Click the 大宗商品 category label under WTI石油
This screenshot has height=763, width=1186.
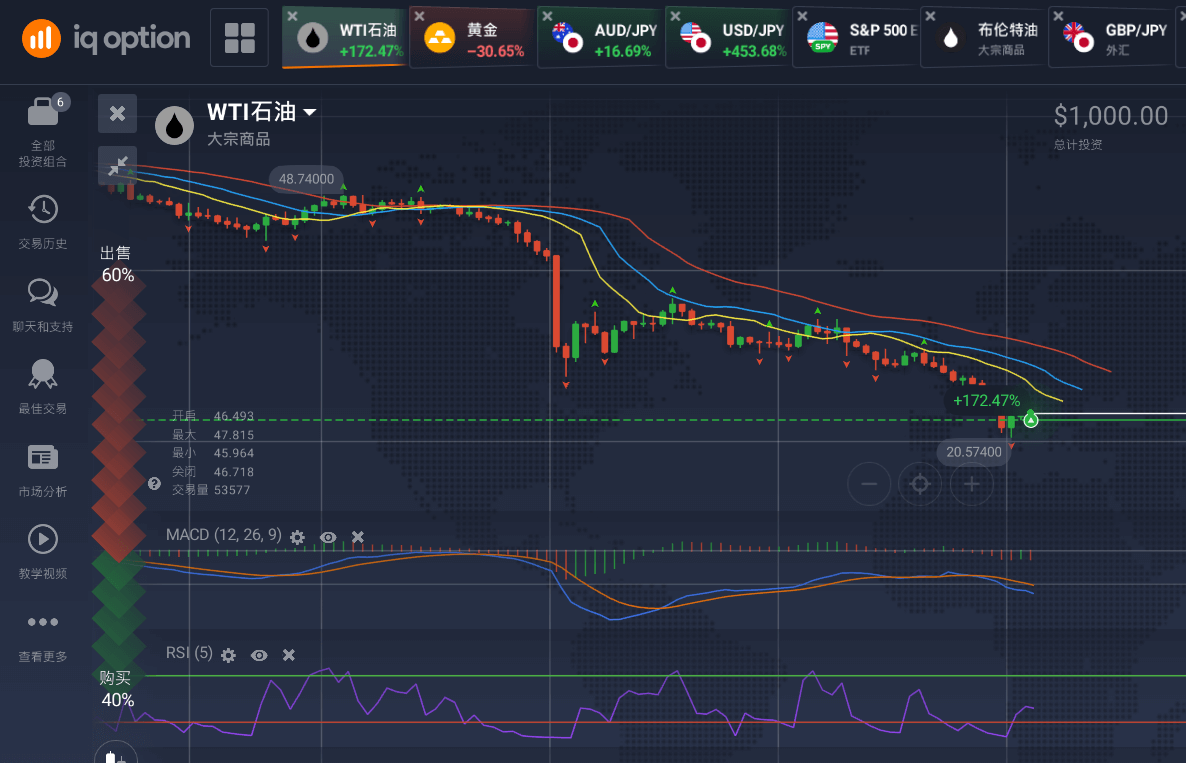[x=238, y=139]
